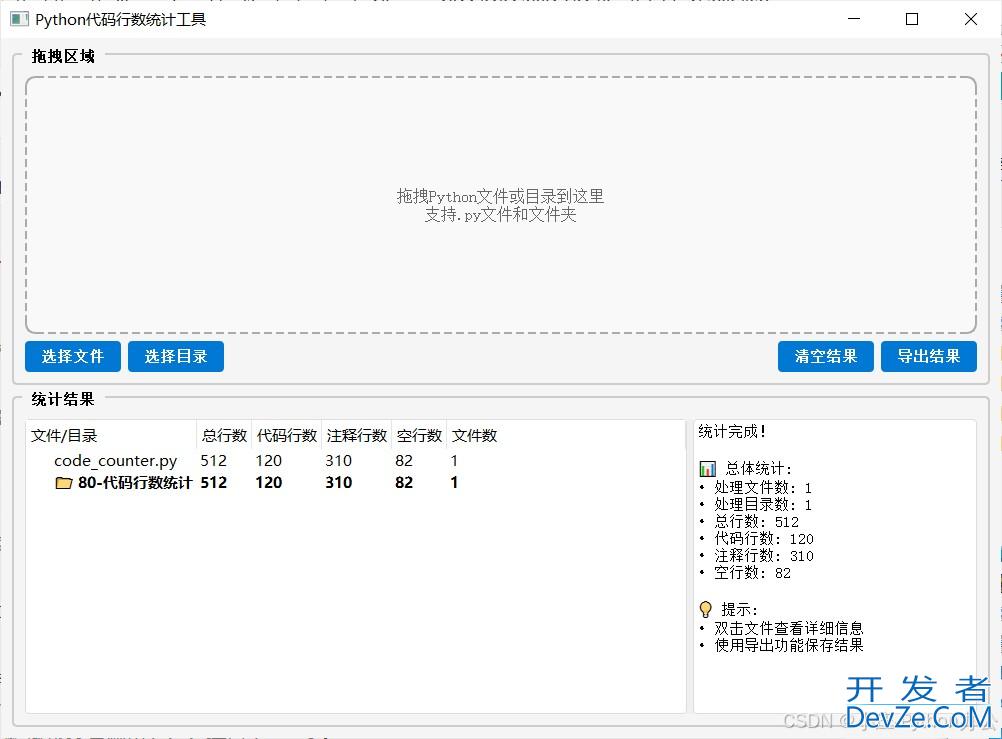Click the 代码行数 column header
The width and height of the screenshot is (1002, 739).
287,435
